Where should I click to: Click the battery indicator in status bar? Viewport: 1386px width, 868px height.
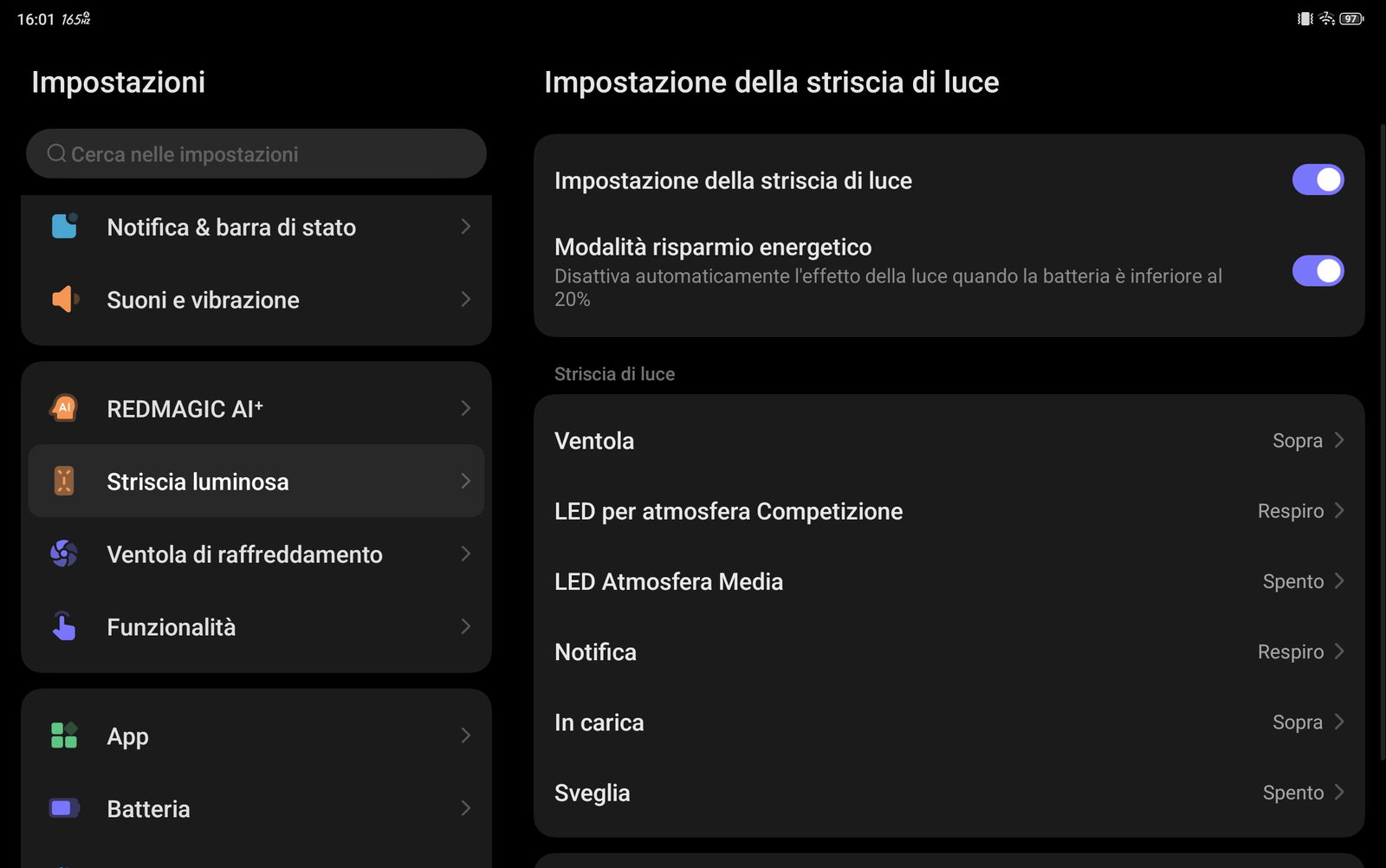pos(1351,18)
